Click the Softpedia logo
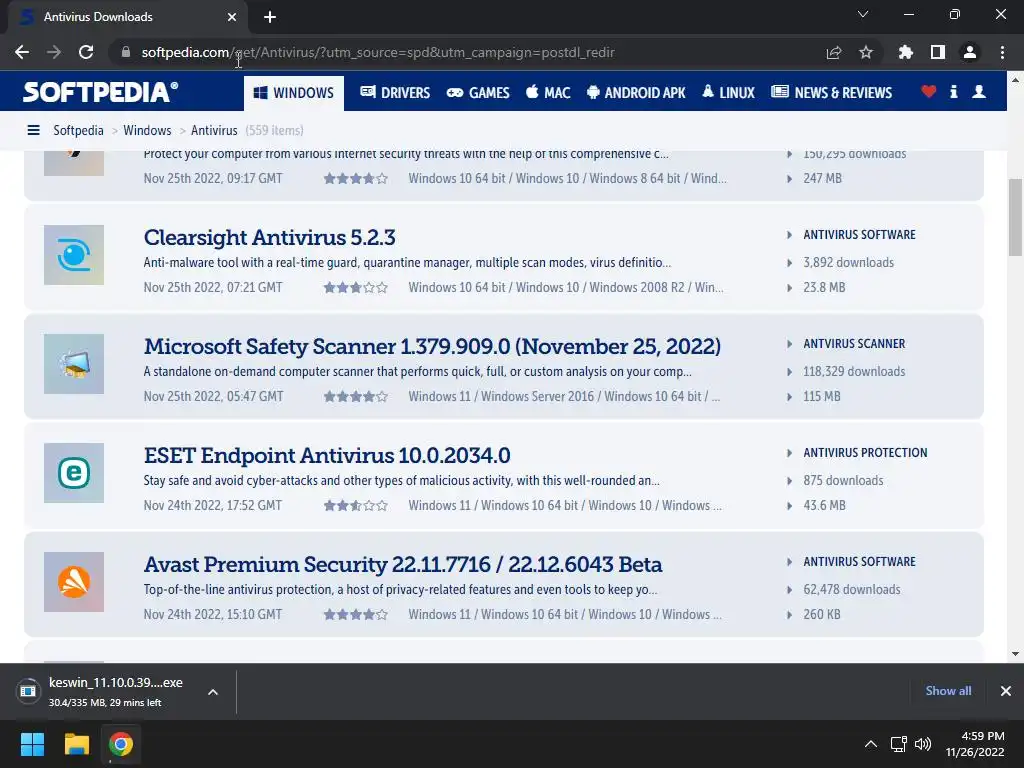 tap(101, 92)
